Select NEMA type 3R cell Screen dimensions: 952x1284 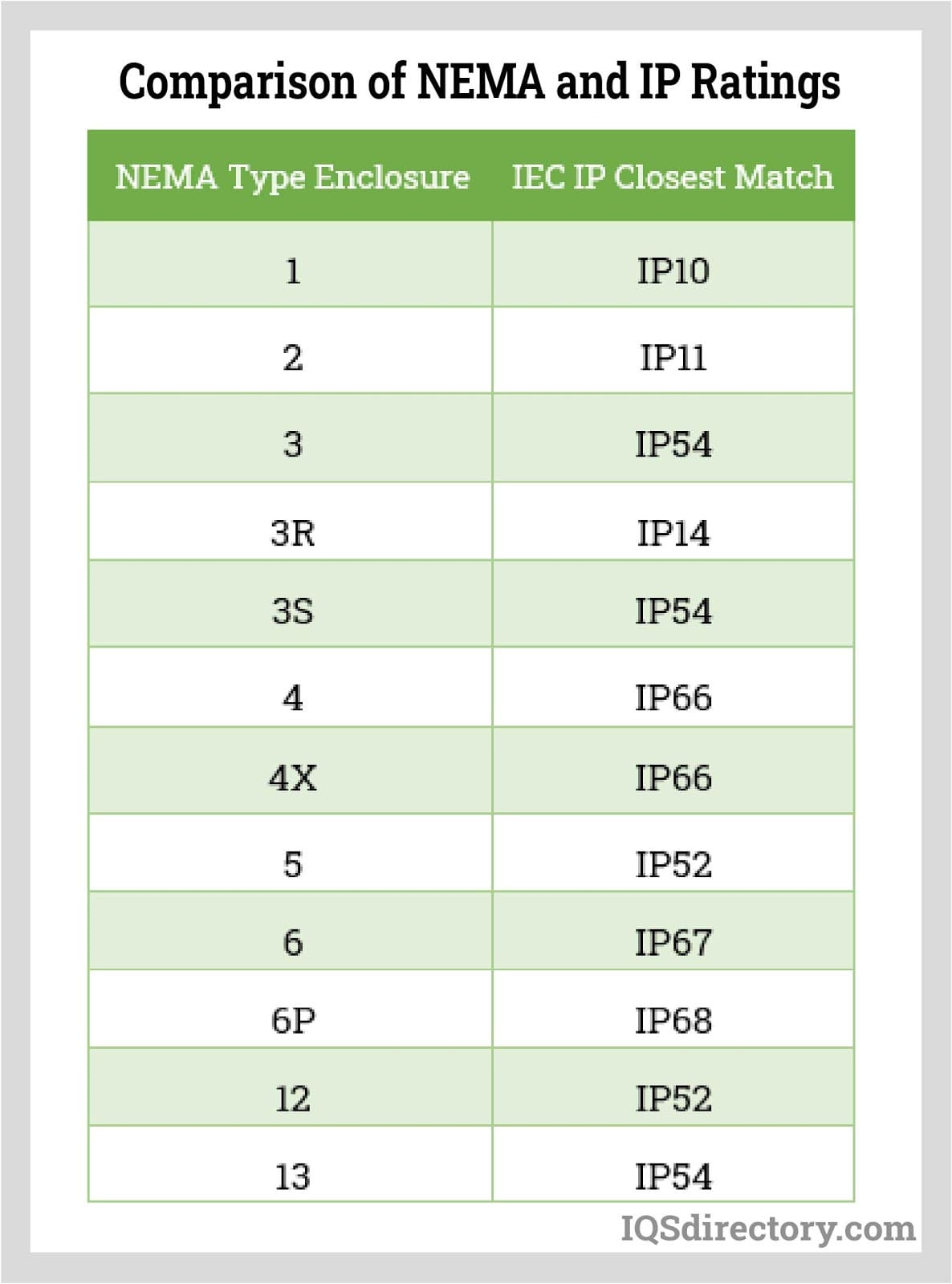pyautogui.click(x=292, y=532)
